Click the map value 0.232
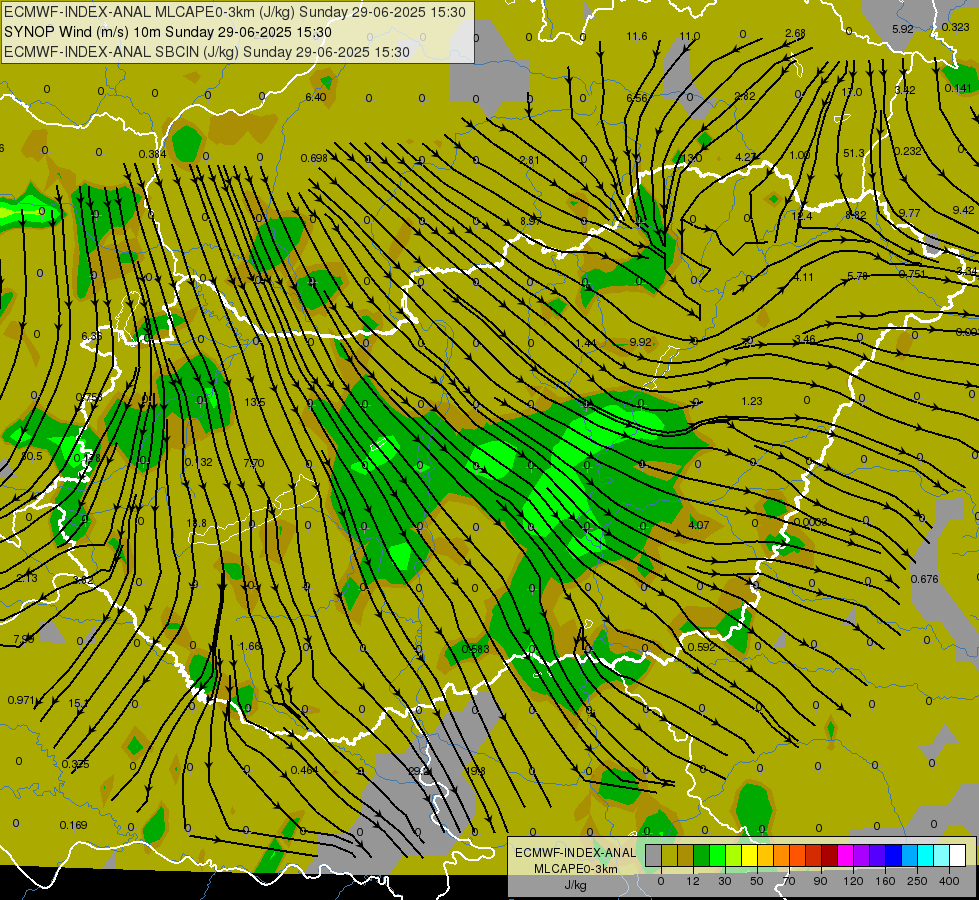Viewport: 979px width, 900px height. point(907,151)
